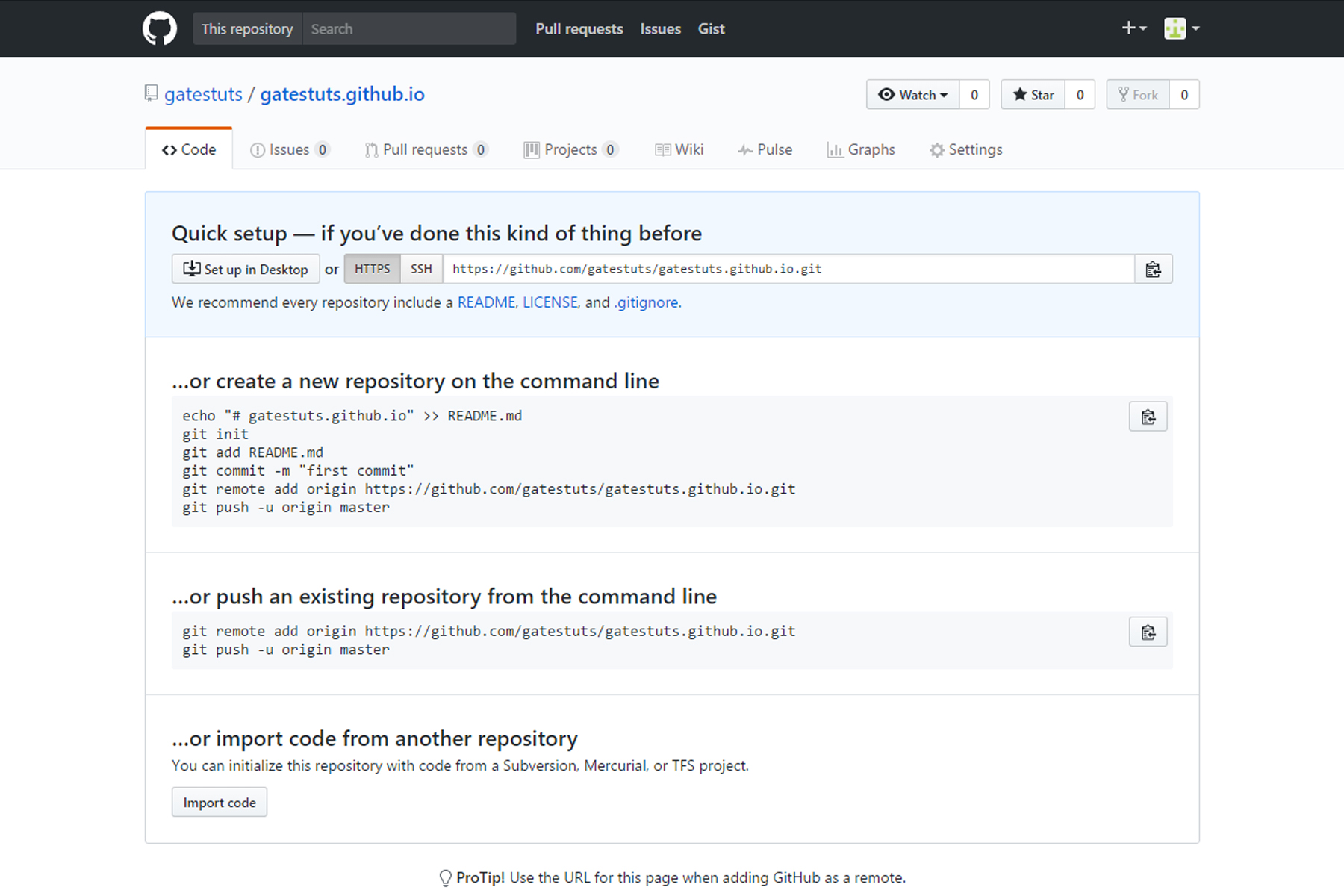Click the echo "# gatestuts.github.io" README line
Viewport: 1344px width, 896px height.
coord(352,416)
